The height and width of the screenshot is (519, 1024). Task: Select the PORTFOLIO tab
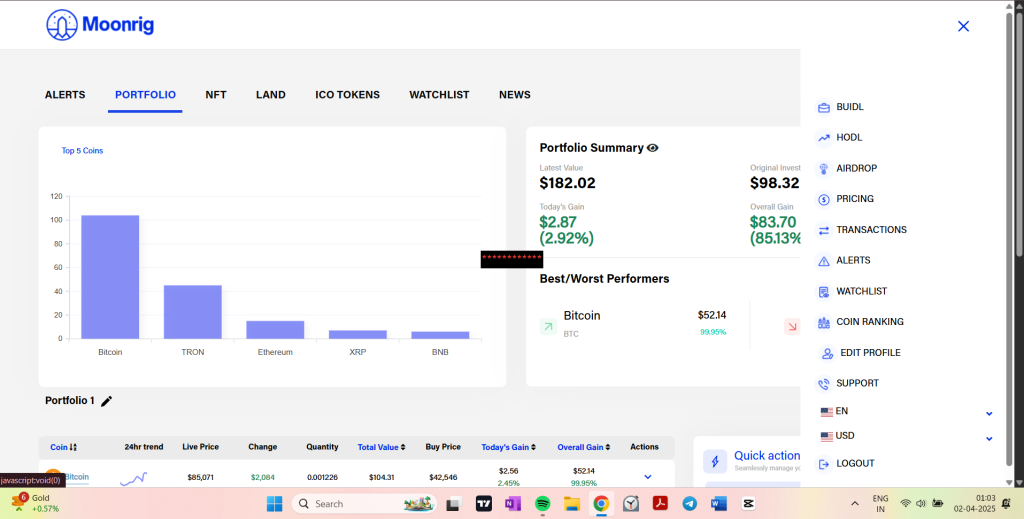pyautogui.click(x=145, y=95)
